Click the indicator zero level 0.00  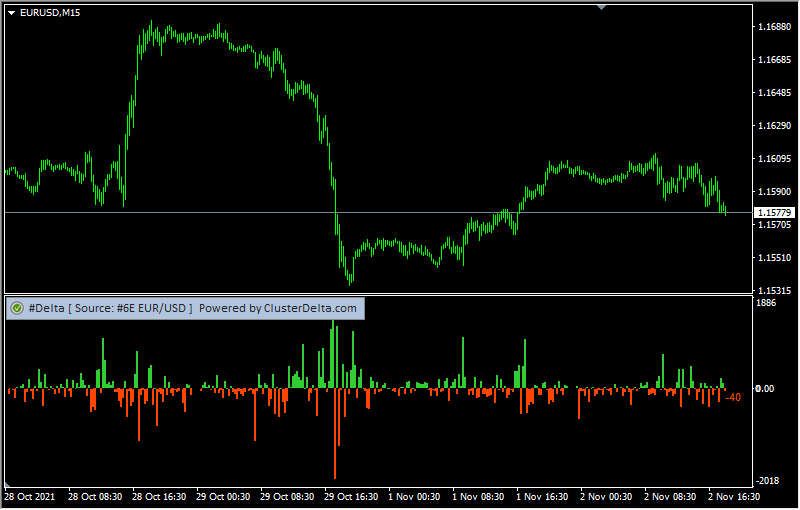point(764,389)
